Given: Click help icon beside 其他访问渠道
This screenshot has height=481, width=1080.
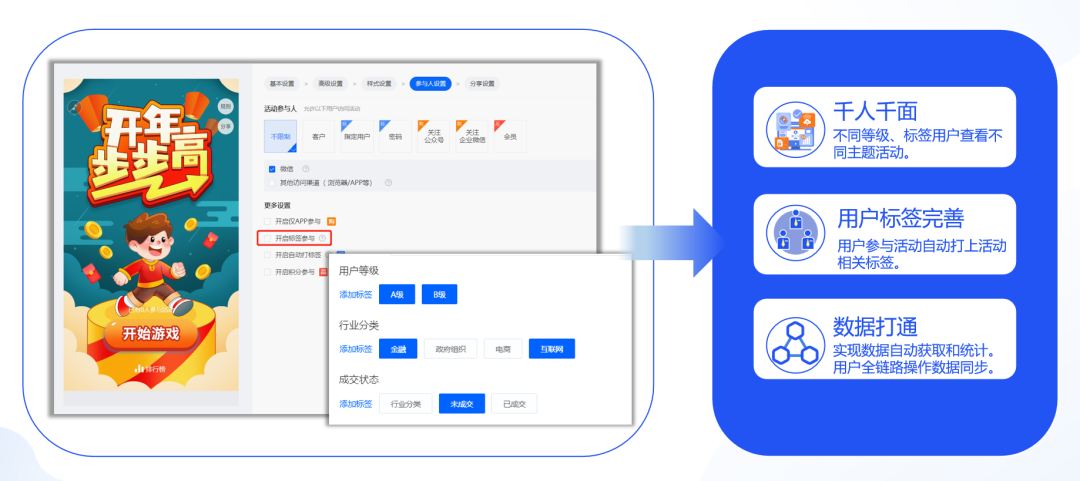Looking at the screenshot, I should pos(388,183).
